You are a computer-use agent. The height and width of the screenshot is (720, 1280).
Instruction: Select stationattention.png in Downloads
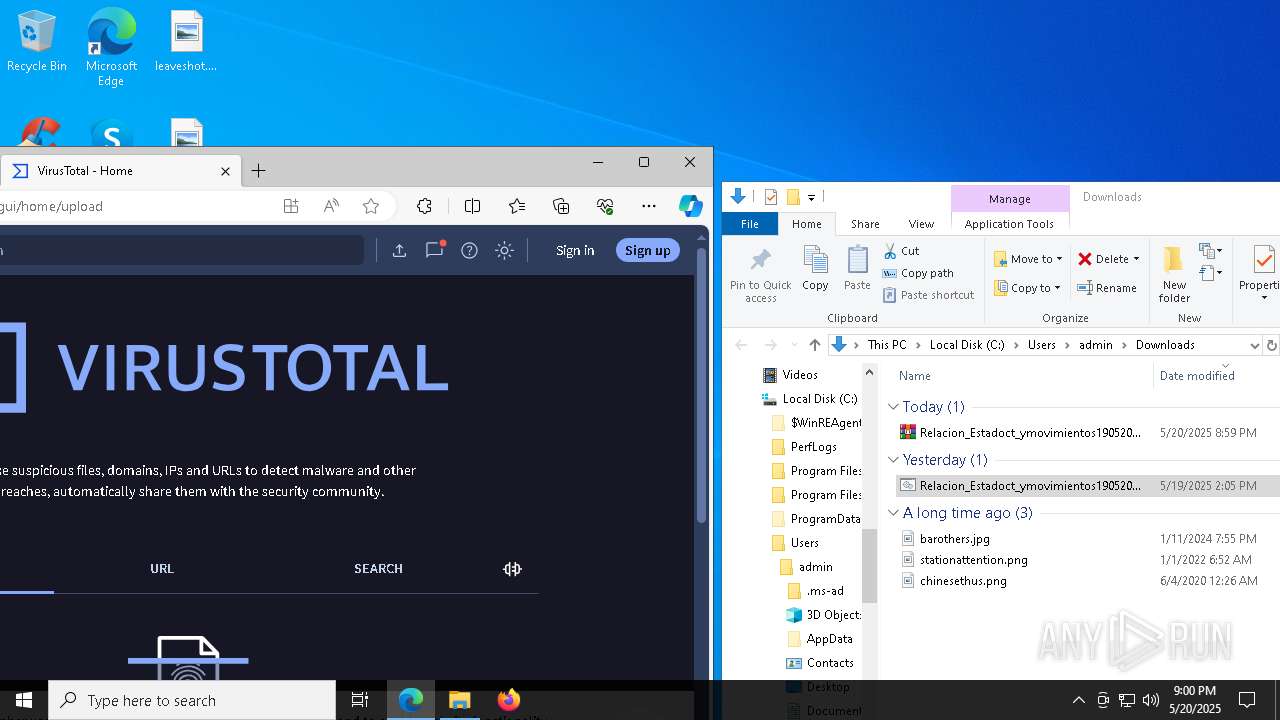973,560
